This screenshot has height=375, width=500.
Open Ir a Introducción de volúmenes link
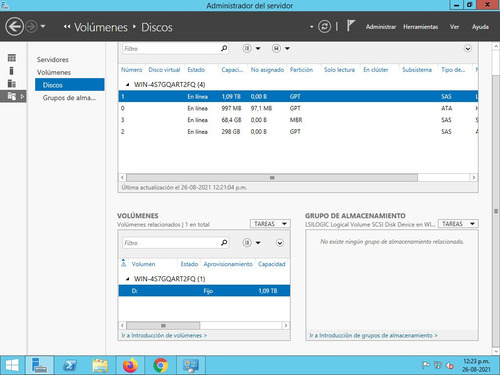[164, 335]
